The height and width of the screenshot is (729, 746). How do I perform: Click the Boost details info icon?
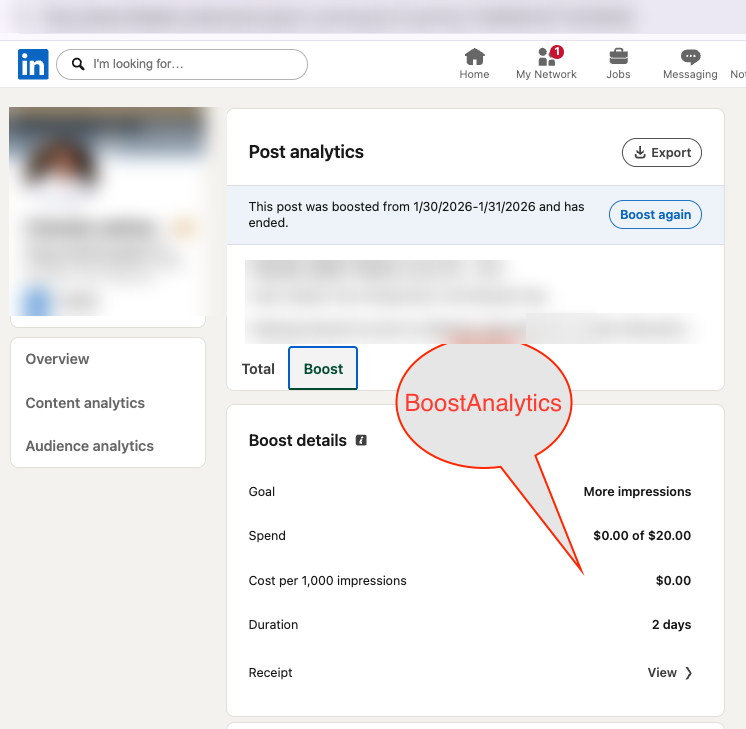click(x=361, y=440)
